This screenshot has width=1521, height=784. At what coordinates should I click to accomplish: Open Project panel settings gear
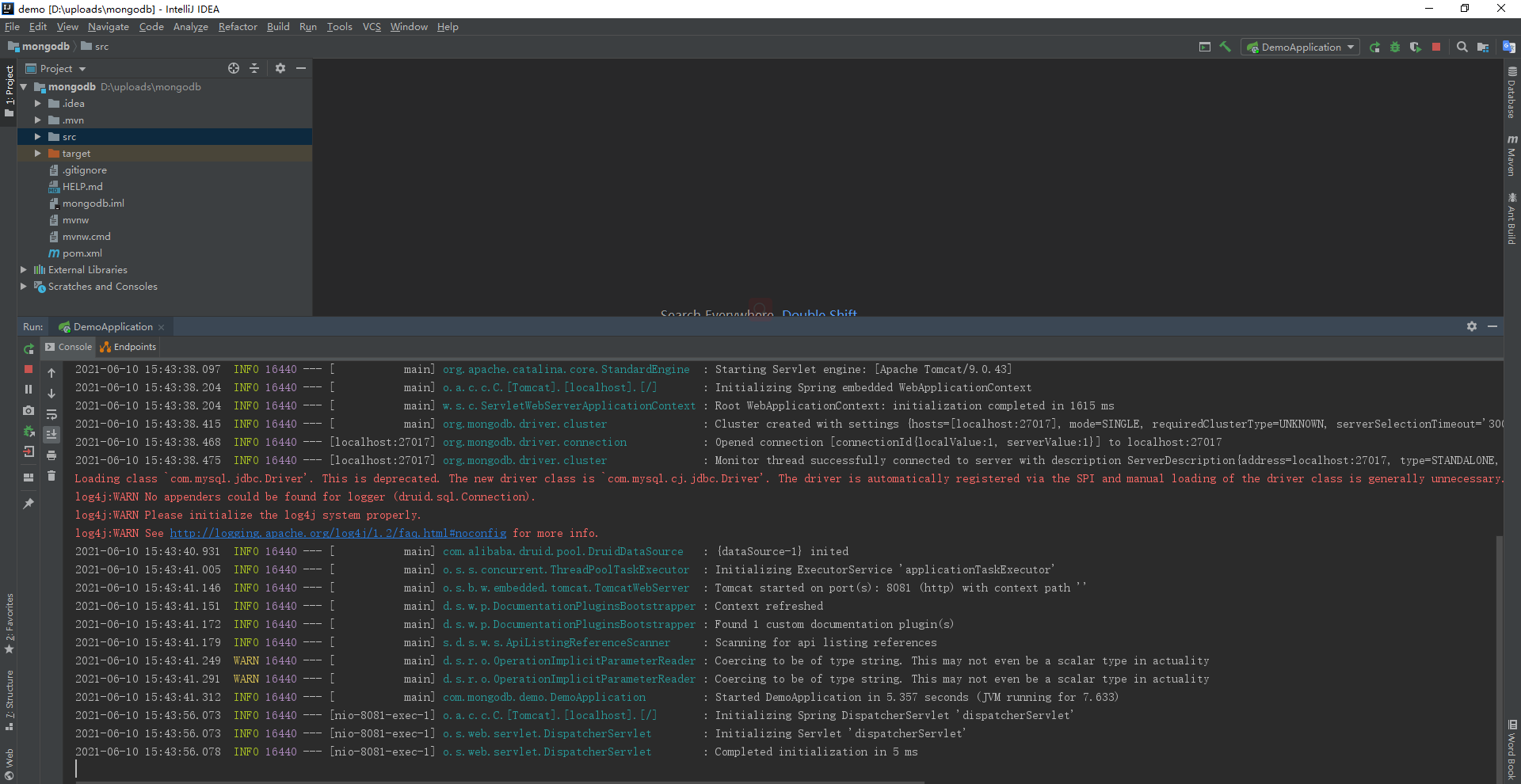pyautogui.click(x=280, y=68)
